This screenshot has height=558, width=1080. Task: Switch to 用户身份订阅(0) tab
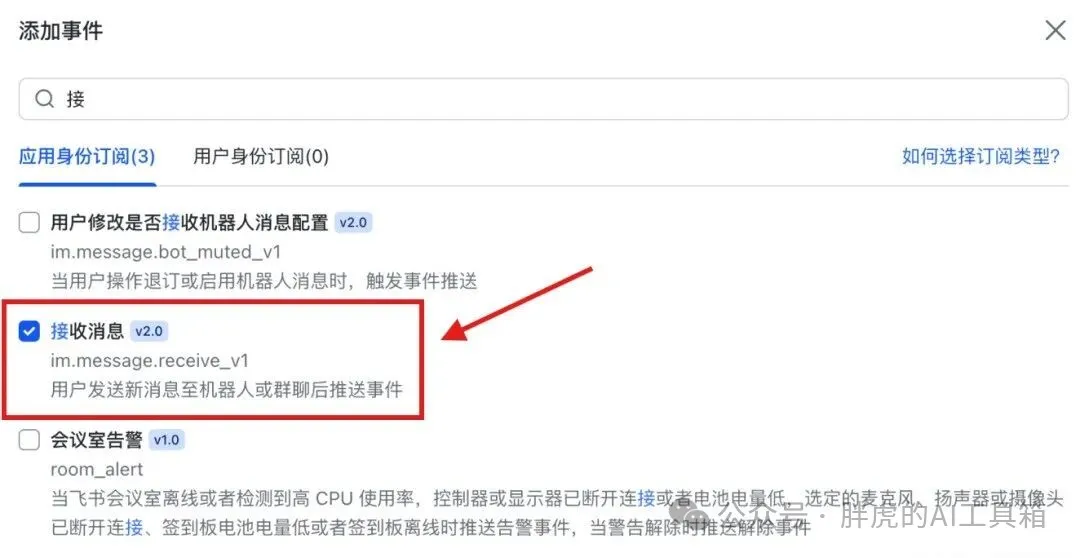(x=261, y=156)
